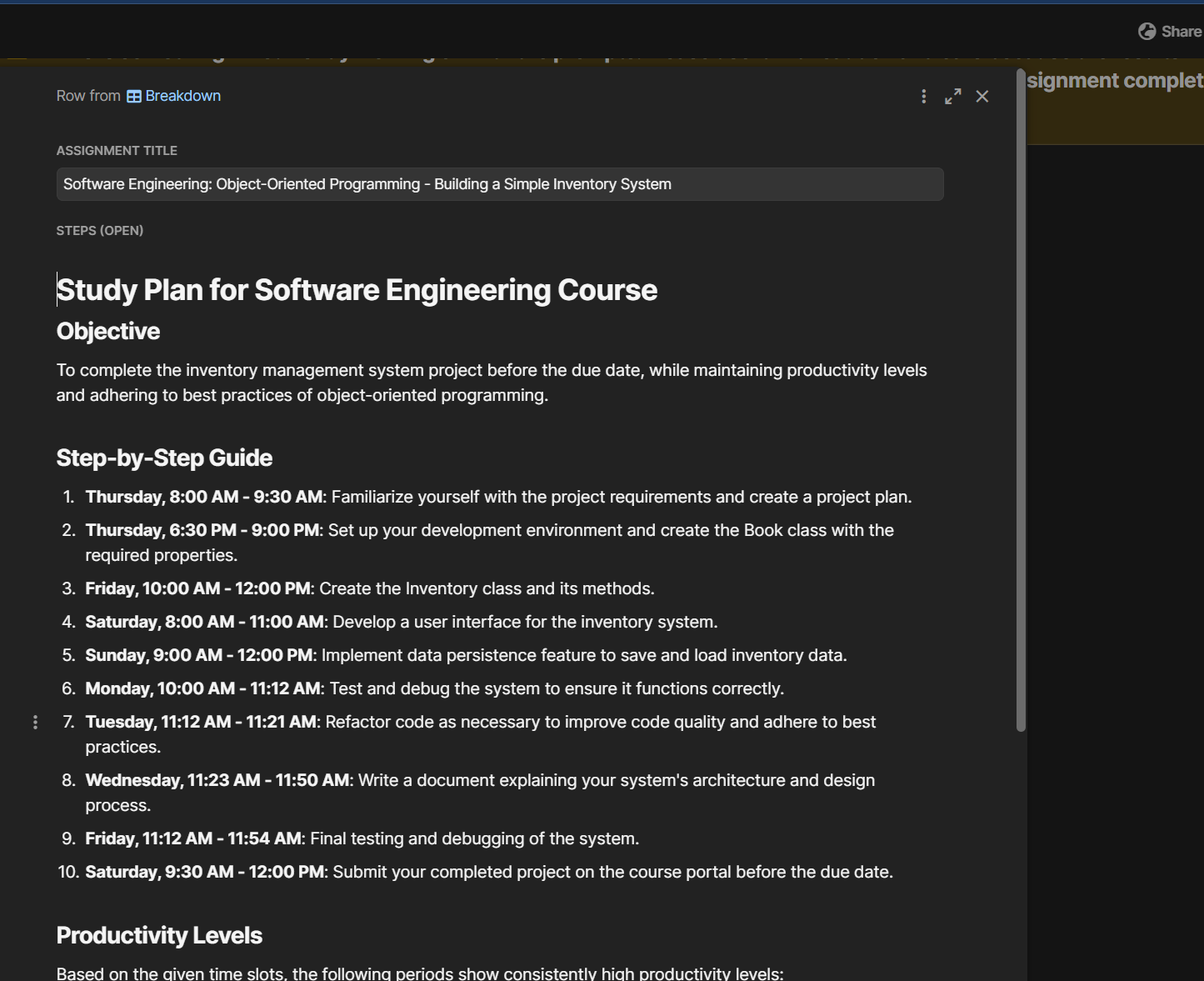The image size is (1204, 981).
Task: Place cursor in the Friday 10:00 AM step
Action: [370, 589]
